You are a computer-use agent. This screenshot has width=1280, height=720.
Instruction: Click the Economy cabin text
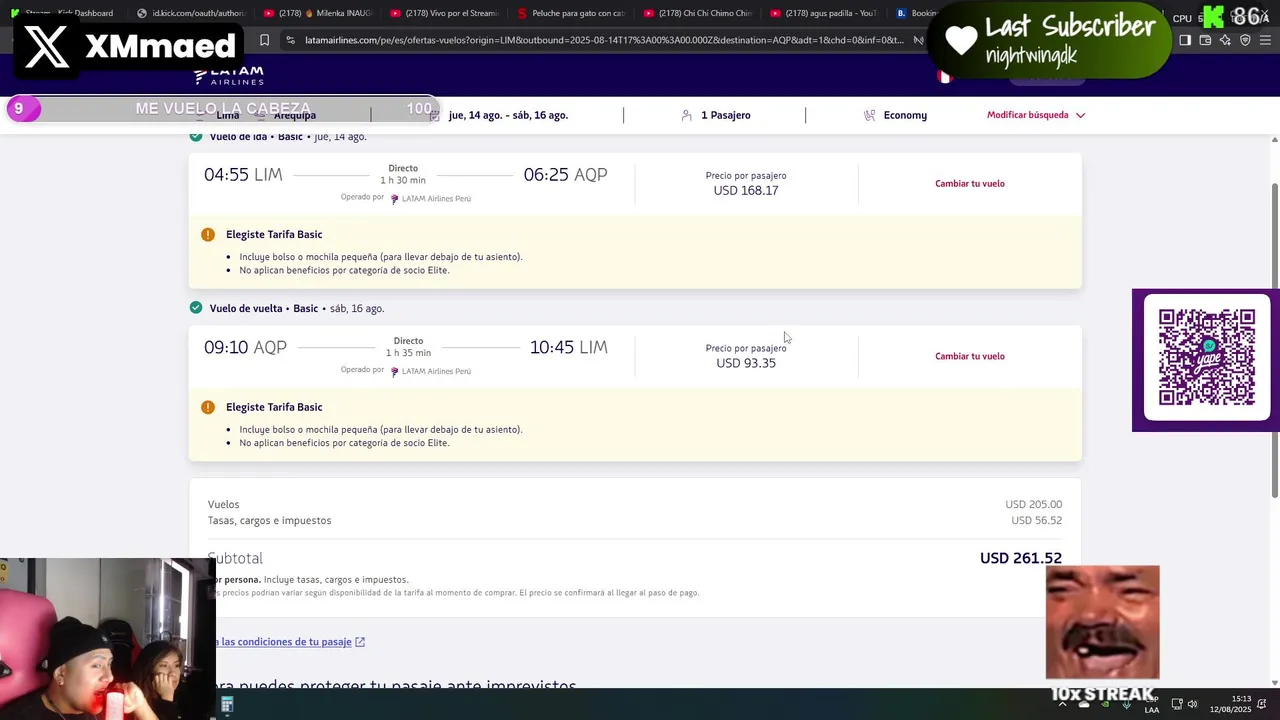point(905,115)
